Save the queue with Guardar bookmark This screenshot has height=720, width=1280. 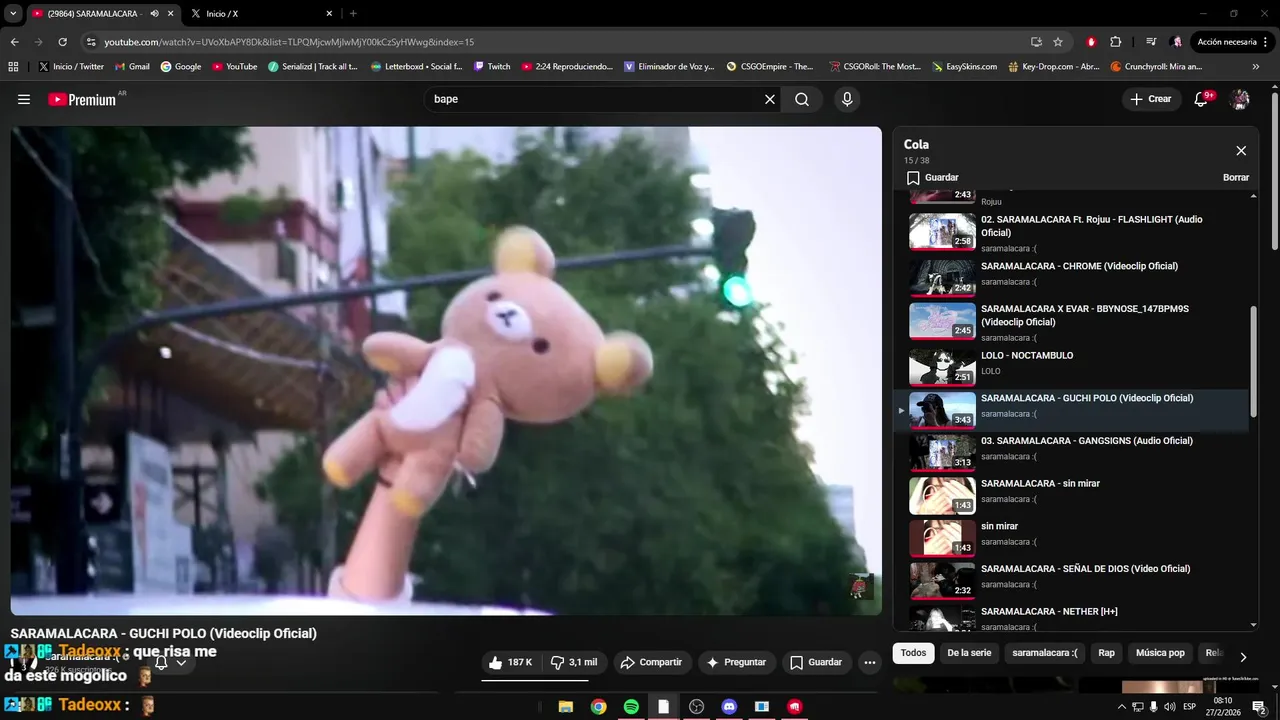click(932, 177)
